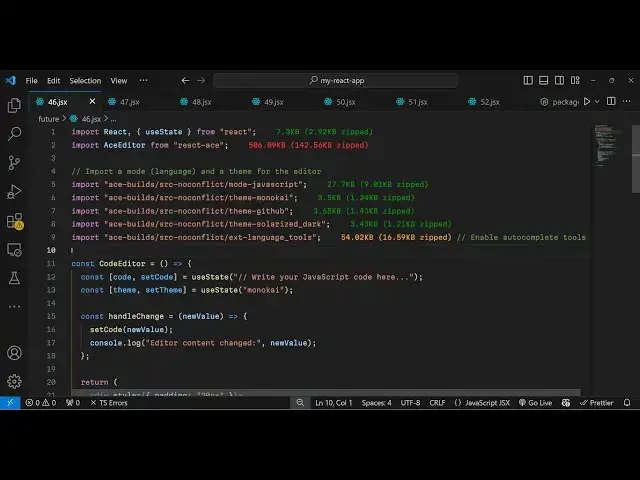Screen dimensions: 640x480
Task: Open the Search view in activity bar
Action: [14, 134]
